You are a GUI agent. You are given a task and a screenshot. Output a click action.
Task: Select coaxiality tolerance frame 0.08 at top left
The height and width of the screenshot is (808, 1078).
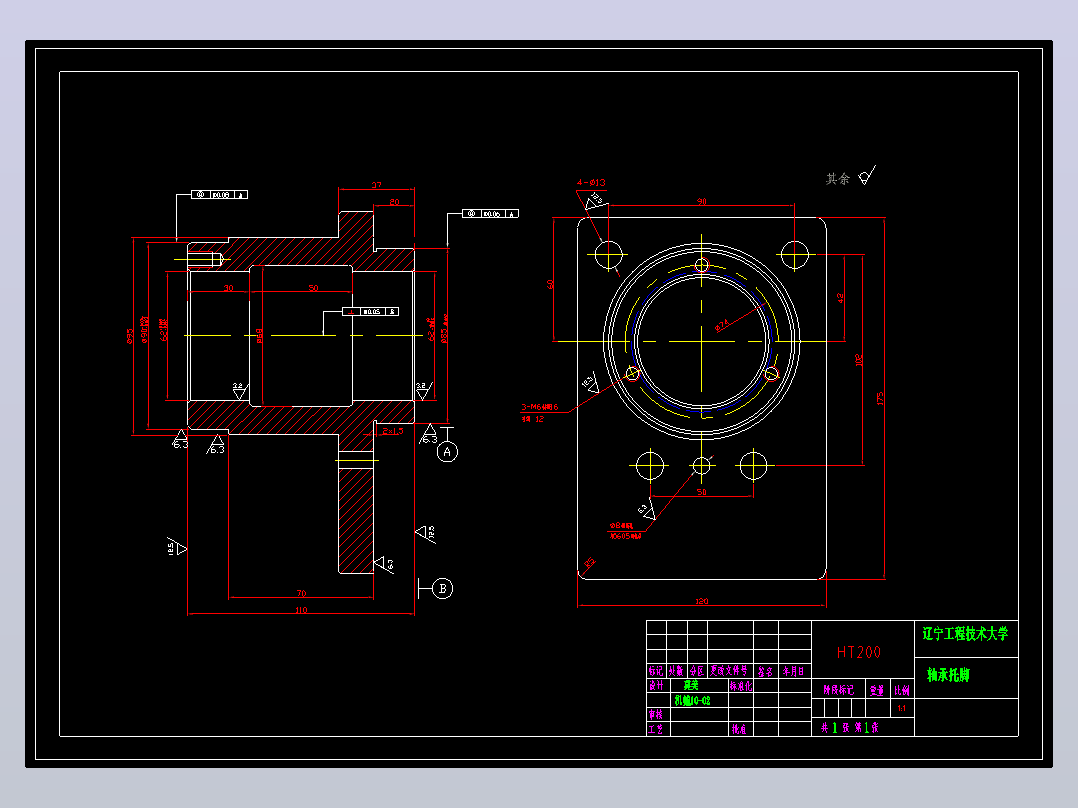[x=219, y=195]
